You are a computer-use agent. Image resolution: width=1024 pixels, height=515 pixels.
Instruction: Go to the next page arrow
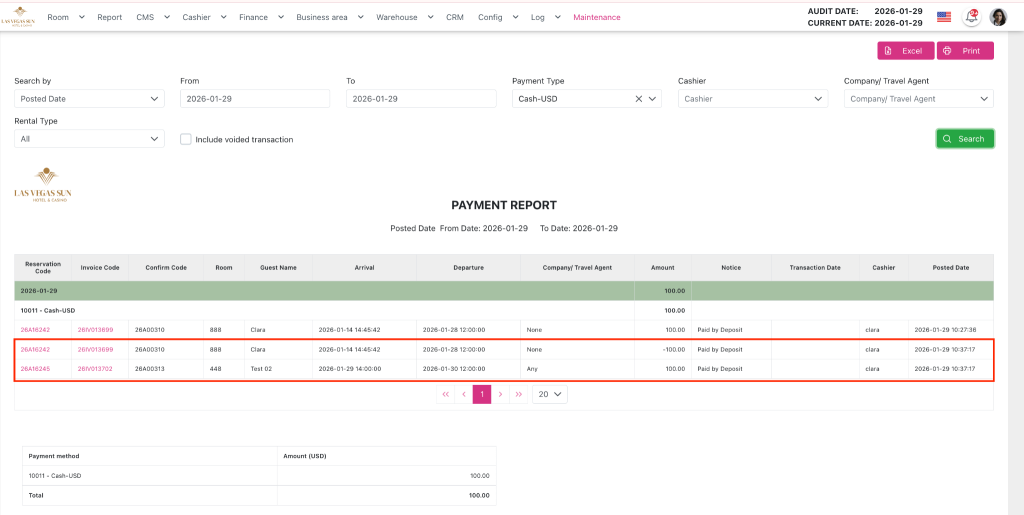coord(500,394)
